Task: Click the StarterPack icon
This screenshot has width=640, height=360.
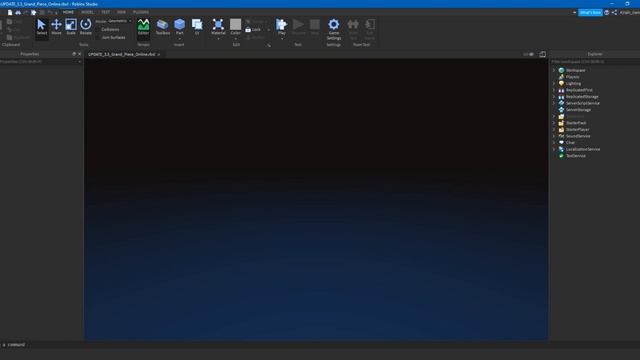Action: coord(561,123)
